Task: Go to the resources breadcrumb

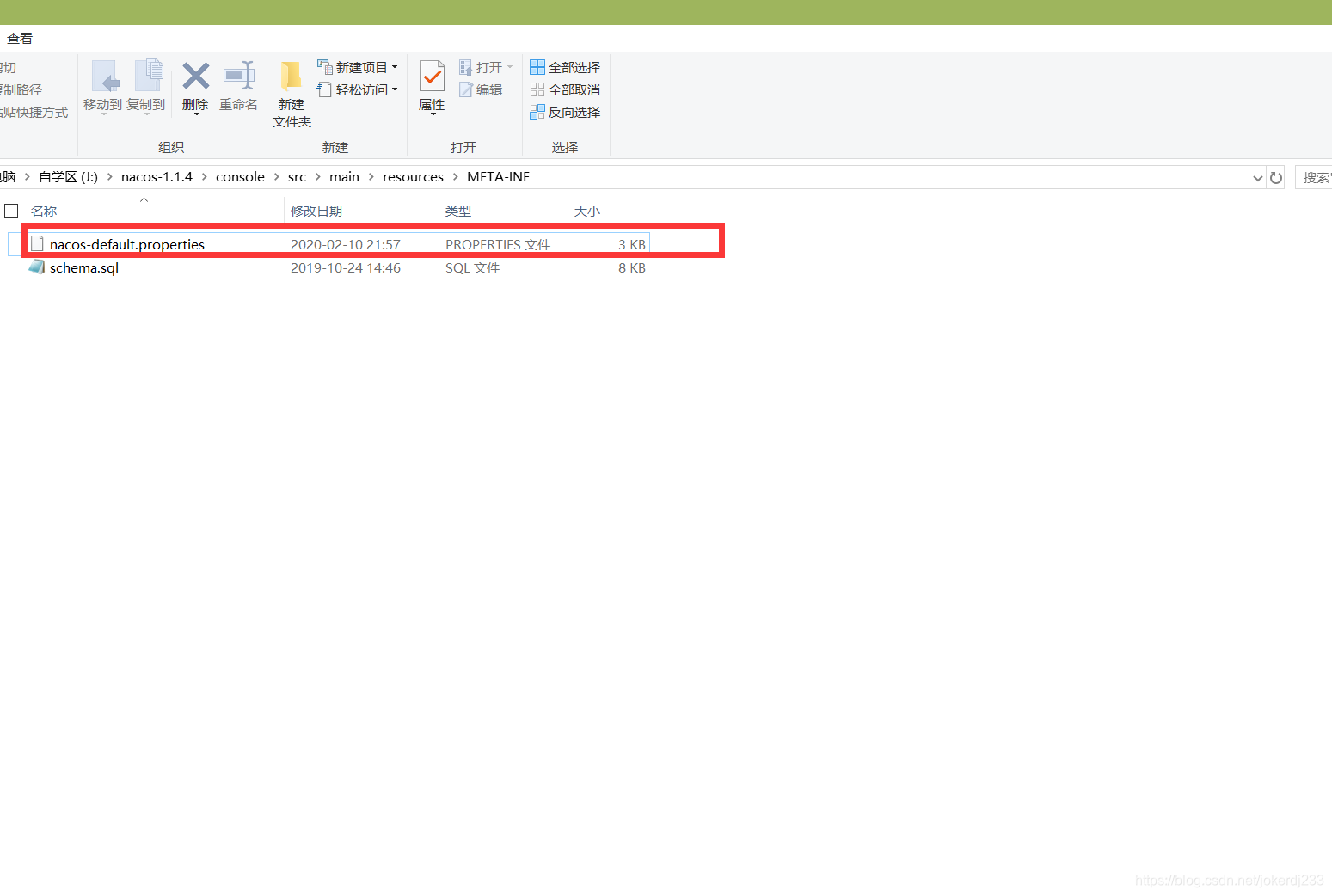Action: coord(413,176)
